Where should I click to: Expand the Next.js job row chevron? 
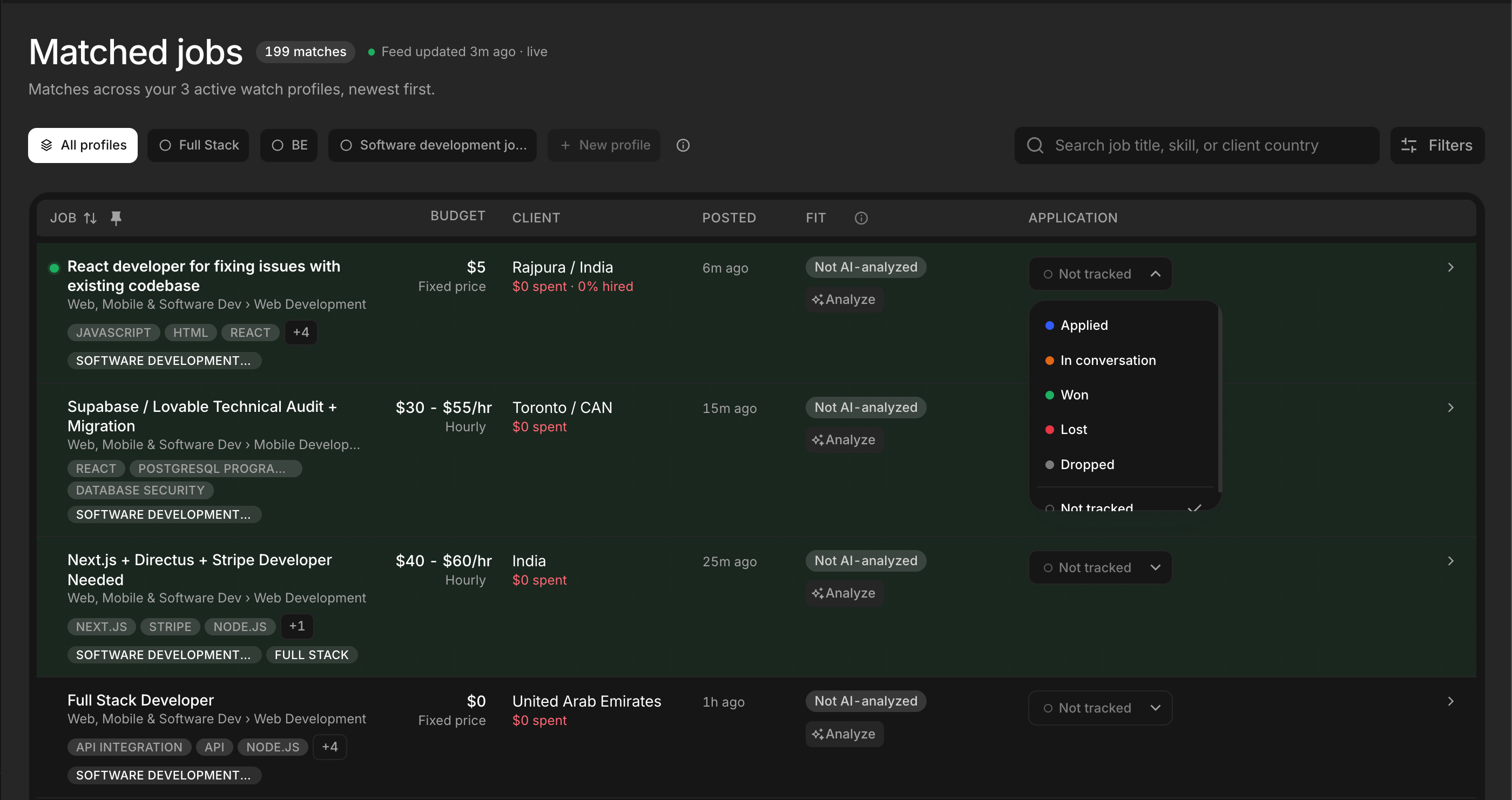1451,560
